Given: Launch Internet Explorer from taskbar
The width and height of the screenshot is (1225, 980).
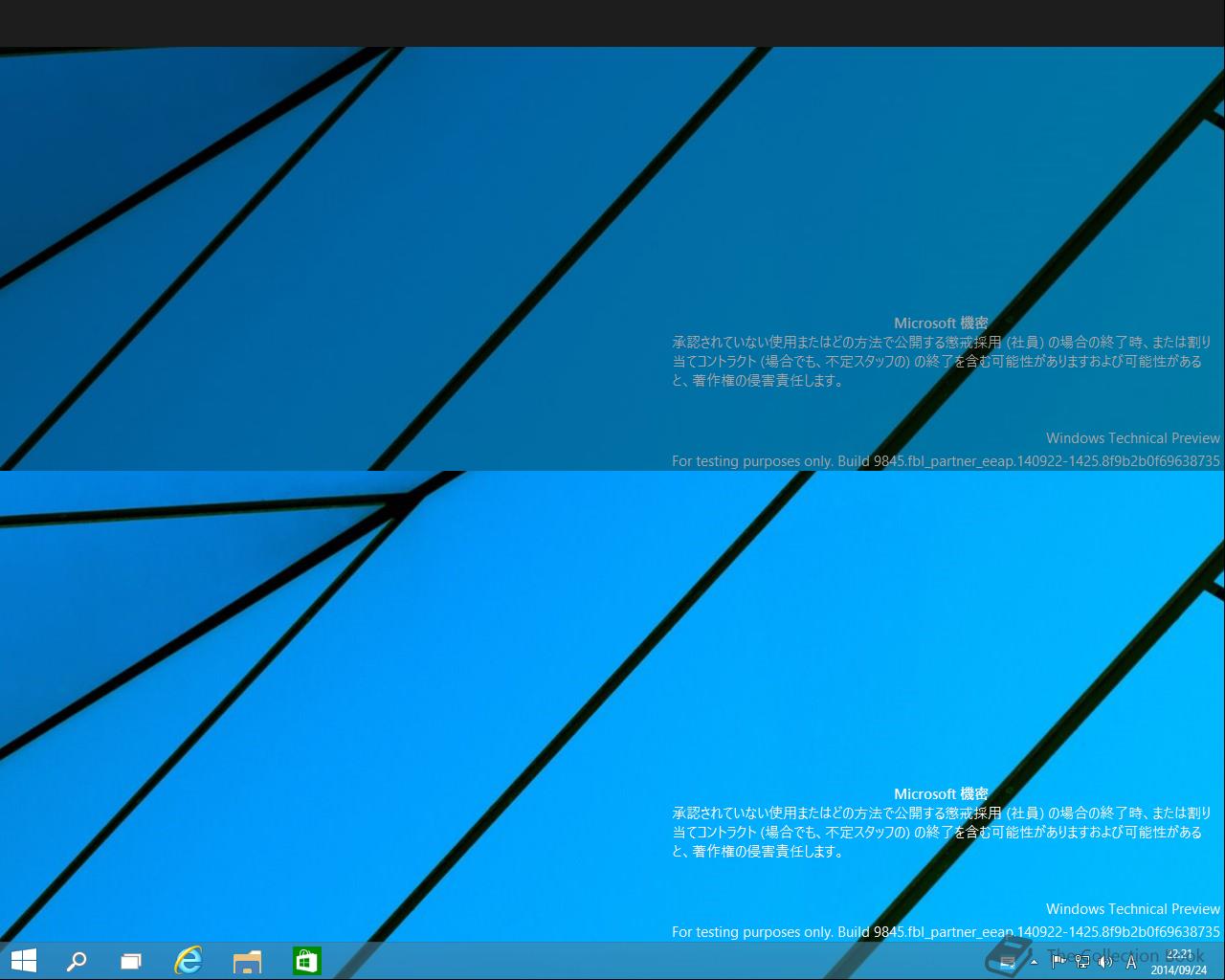Looking at the screenshot, I should [x=189, y=961].
